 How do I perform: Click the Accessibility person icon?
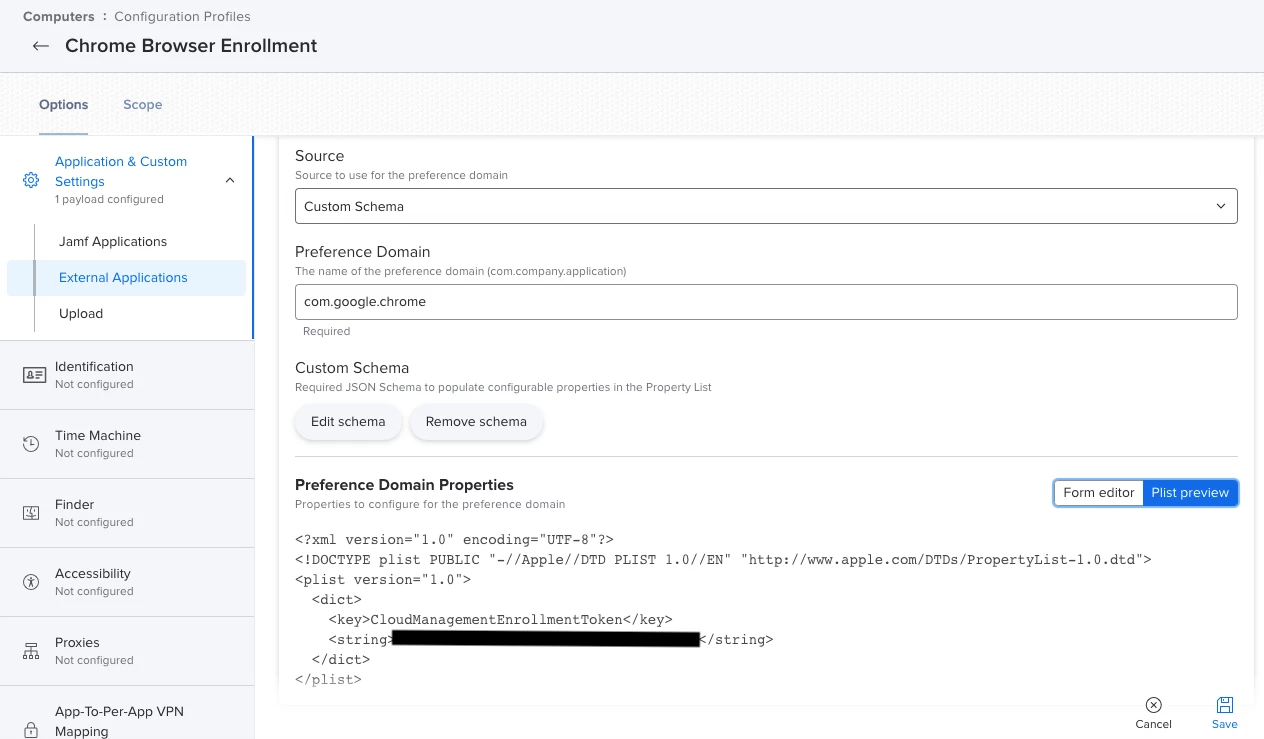click(31, 582)
